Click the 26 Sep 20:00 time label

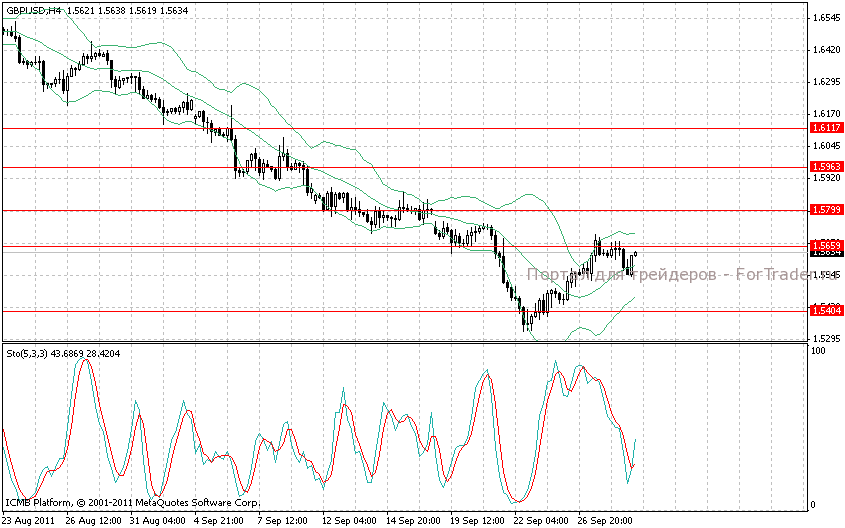point(605,520)
